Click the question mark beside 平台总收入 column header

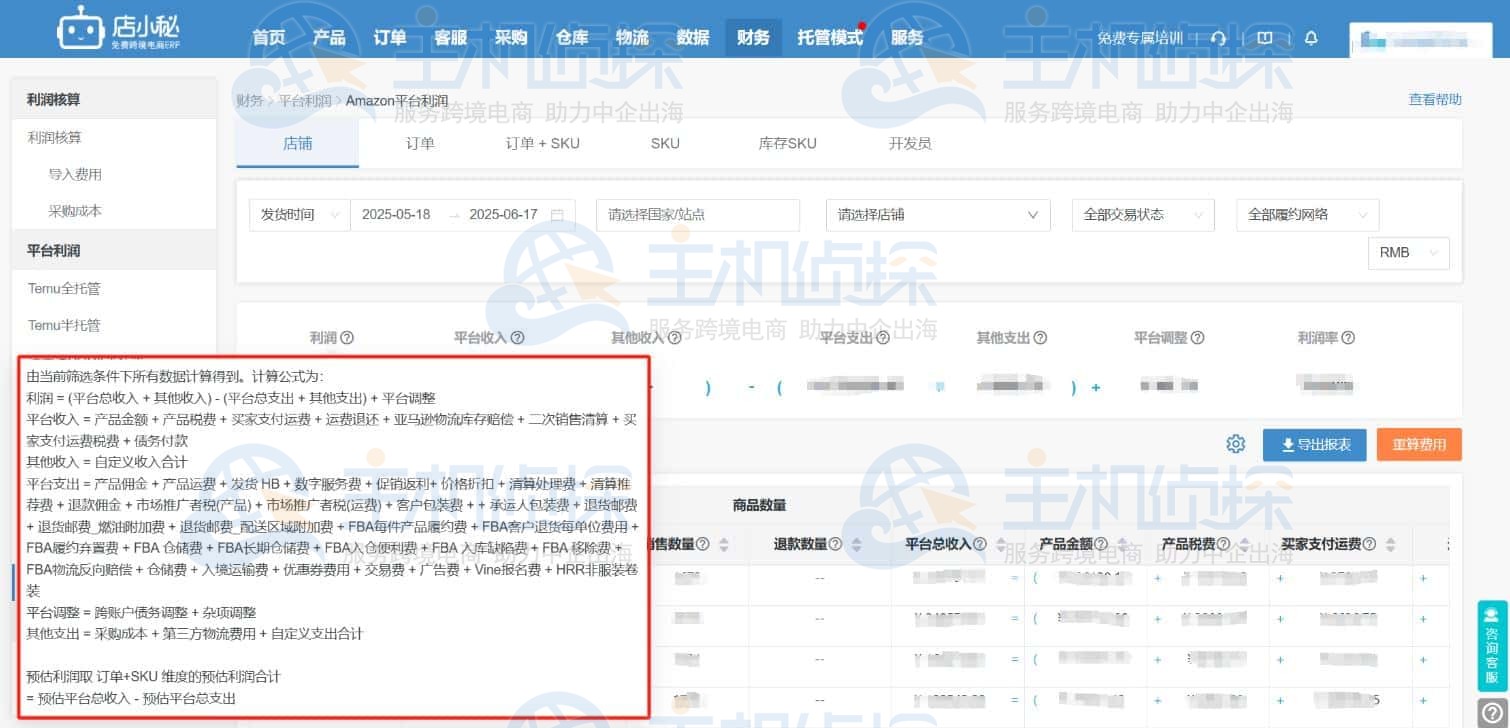pos(980,544)
